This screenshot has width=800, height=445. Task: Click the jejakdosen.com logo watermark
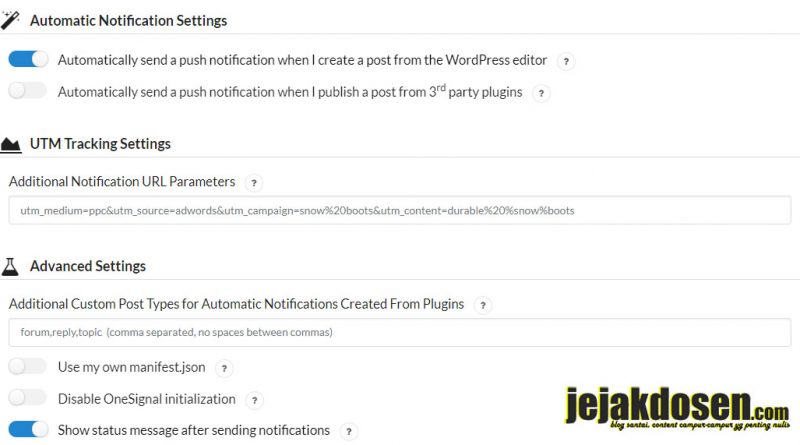click(x=678, y=408)
